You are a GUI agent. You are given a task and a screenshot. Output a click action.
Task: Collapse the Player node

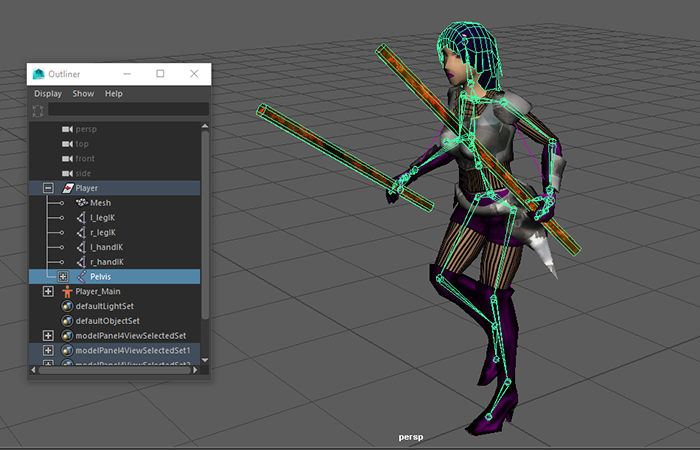[x=48, y=188]
